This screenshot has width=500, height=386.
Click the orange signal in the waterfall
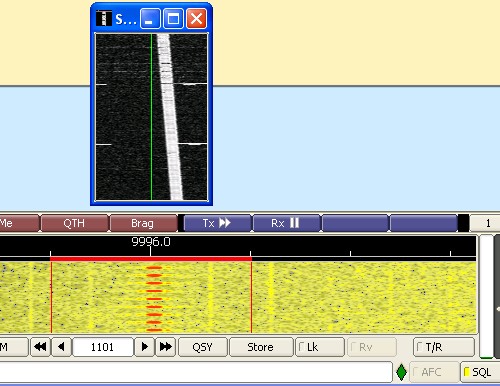[x=154, y=299]
